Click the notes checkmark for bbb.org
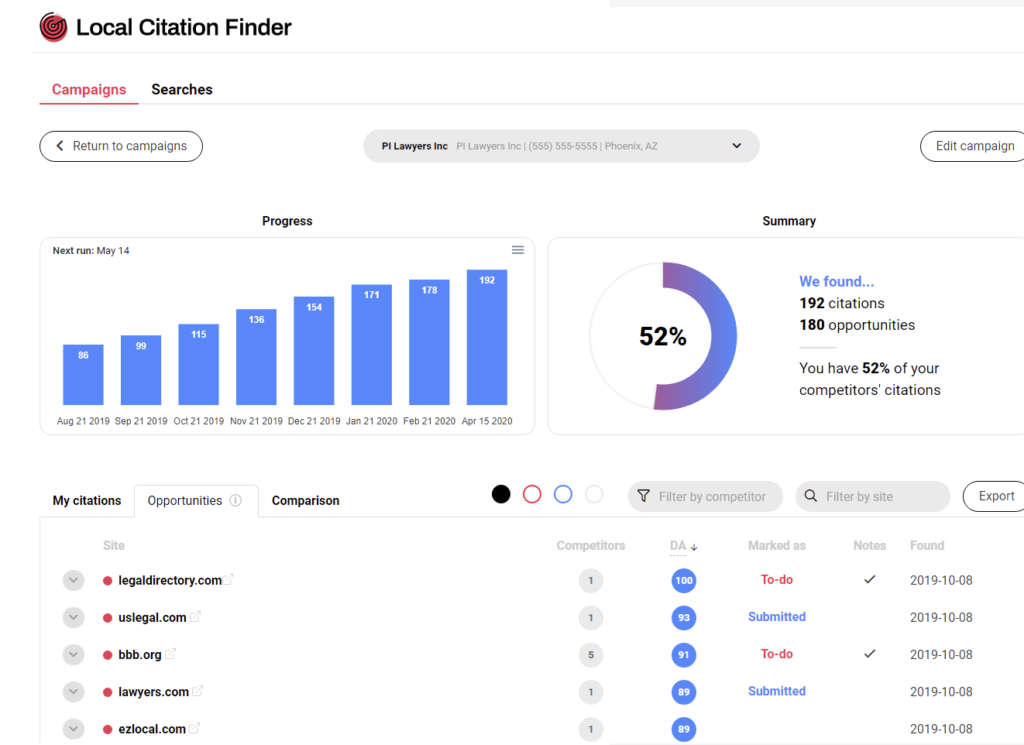 point(869,654)
